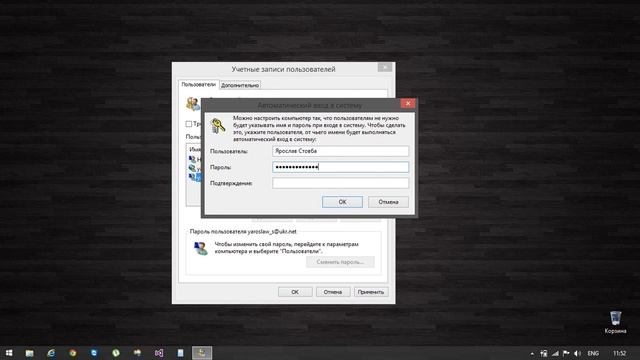Close the User Accounts window
The height and width of the screenshot is (360, 640).
[384, 67]
